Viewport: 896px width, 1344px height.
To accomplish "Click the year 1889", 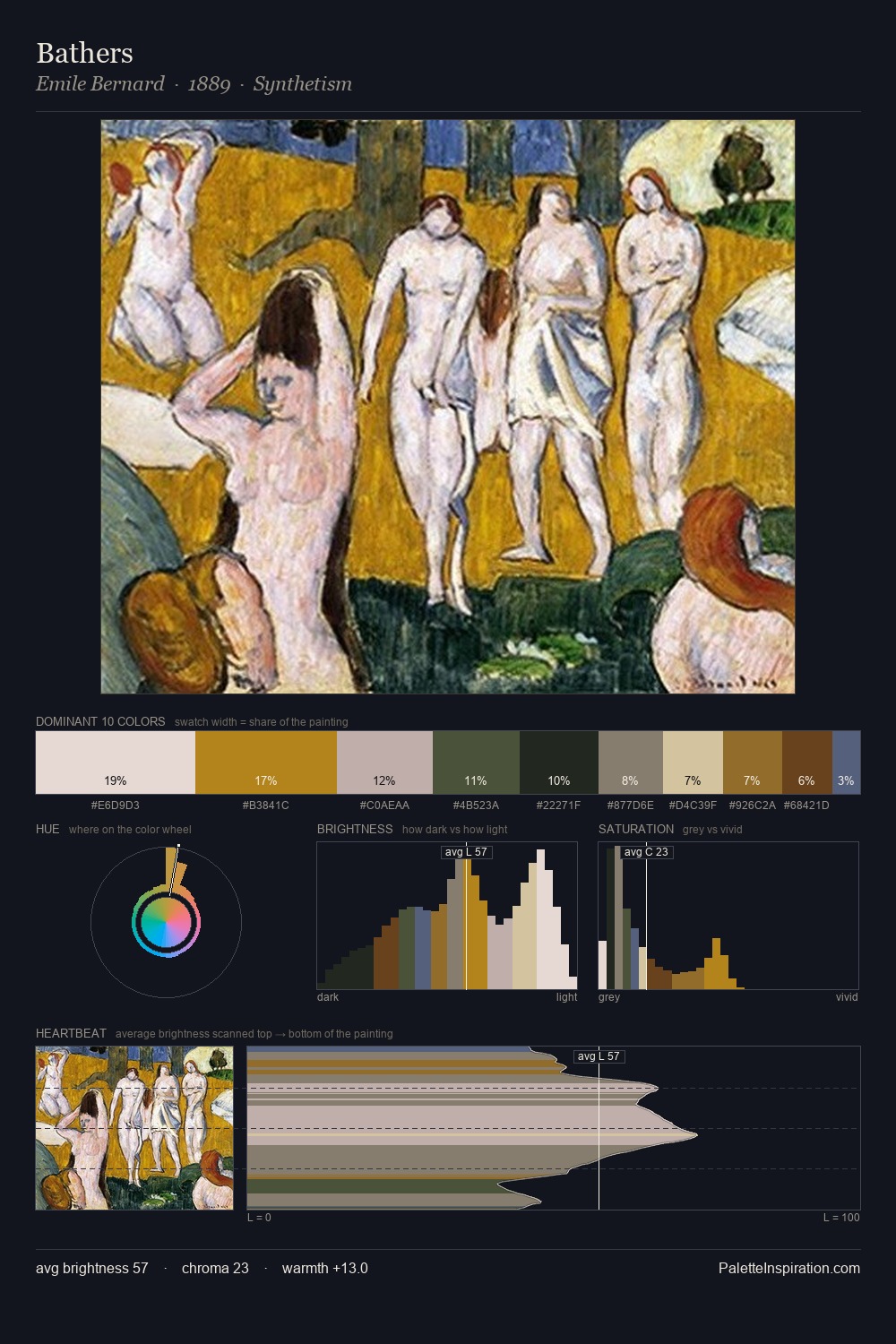I will point(209,83).
